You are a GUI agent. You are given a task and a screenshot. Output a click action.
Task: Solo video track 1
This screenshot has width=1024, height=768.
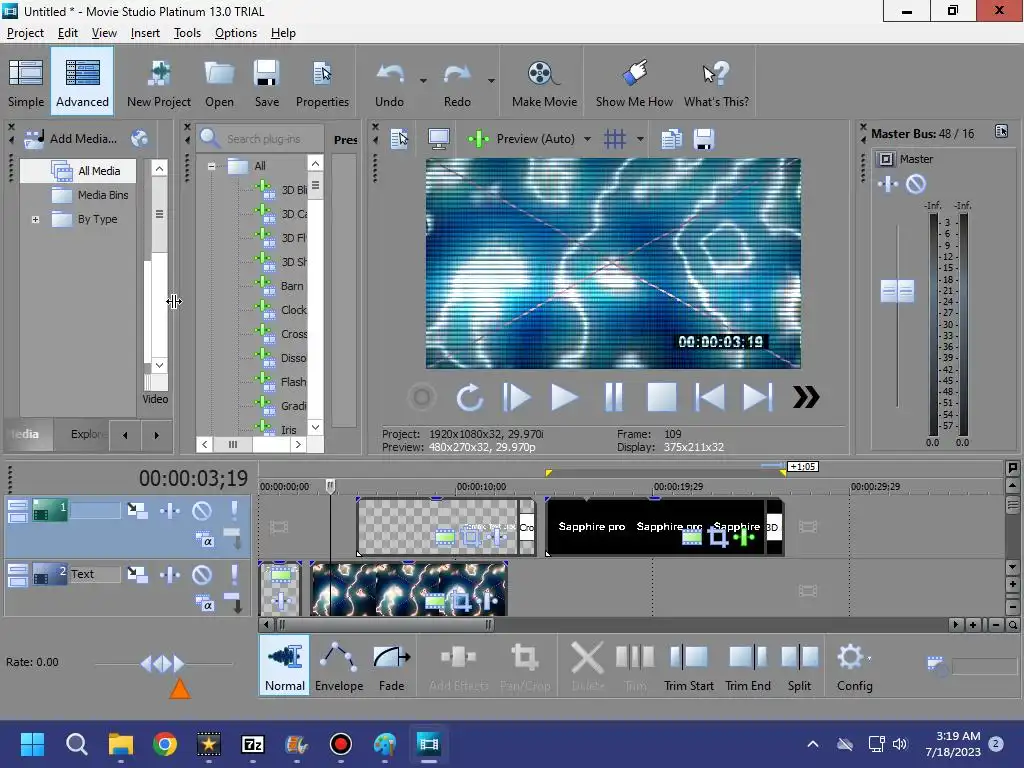(x=234, y=510)
